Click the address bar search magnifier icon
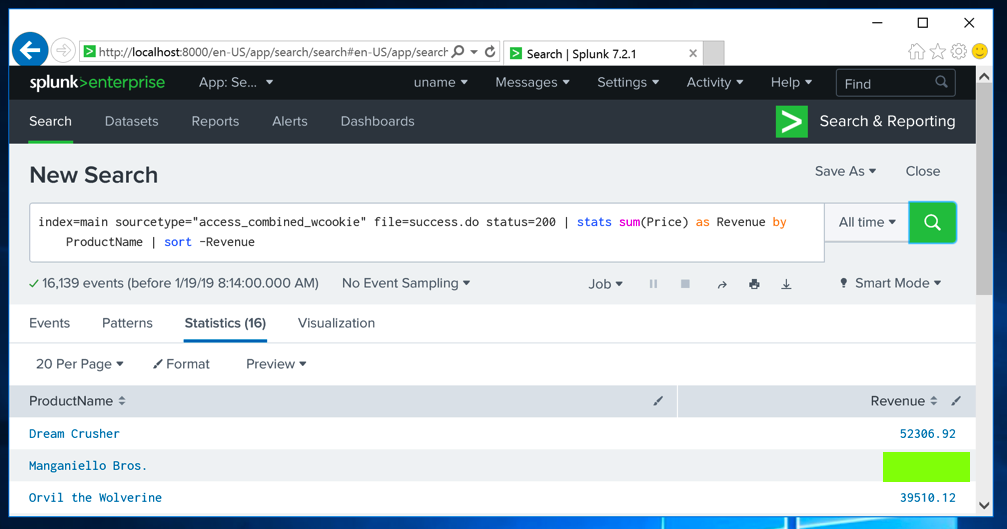 [458, 51]
